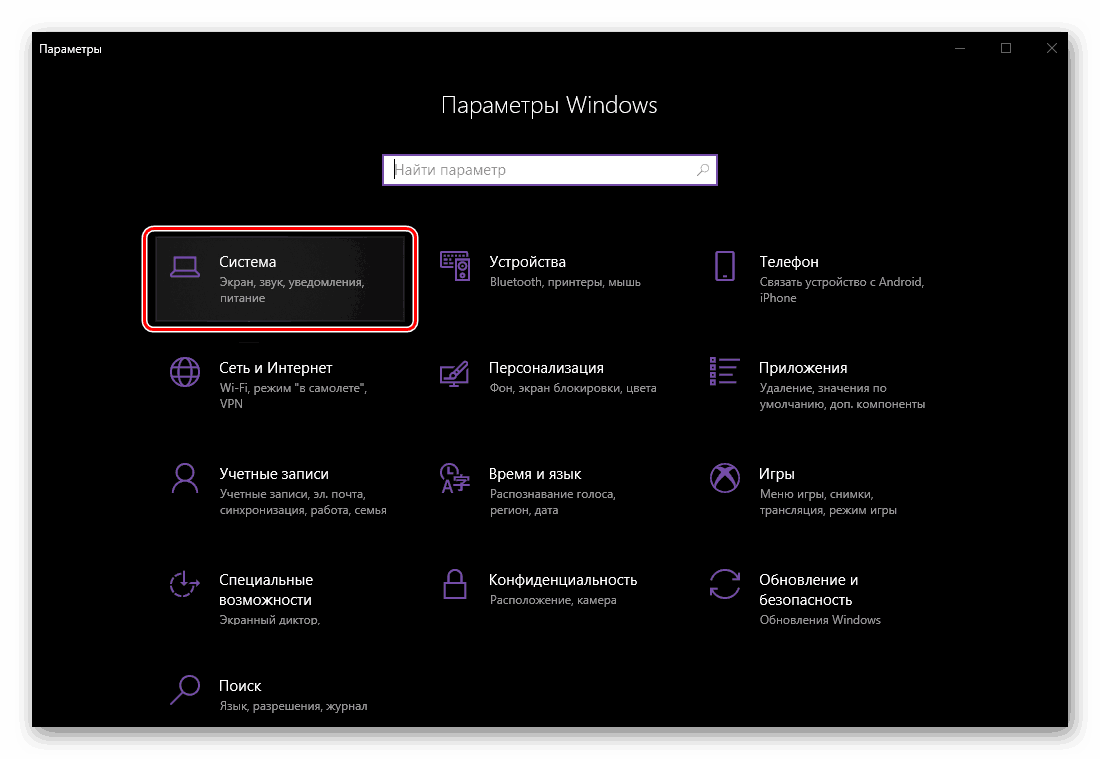Click text 'Wi-Fi, режим "в самолете", VPN'
Viewport: 1100px width, 759px height.
point(293,396)
